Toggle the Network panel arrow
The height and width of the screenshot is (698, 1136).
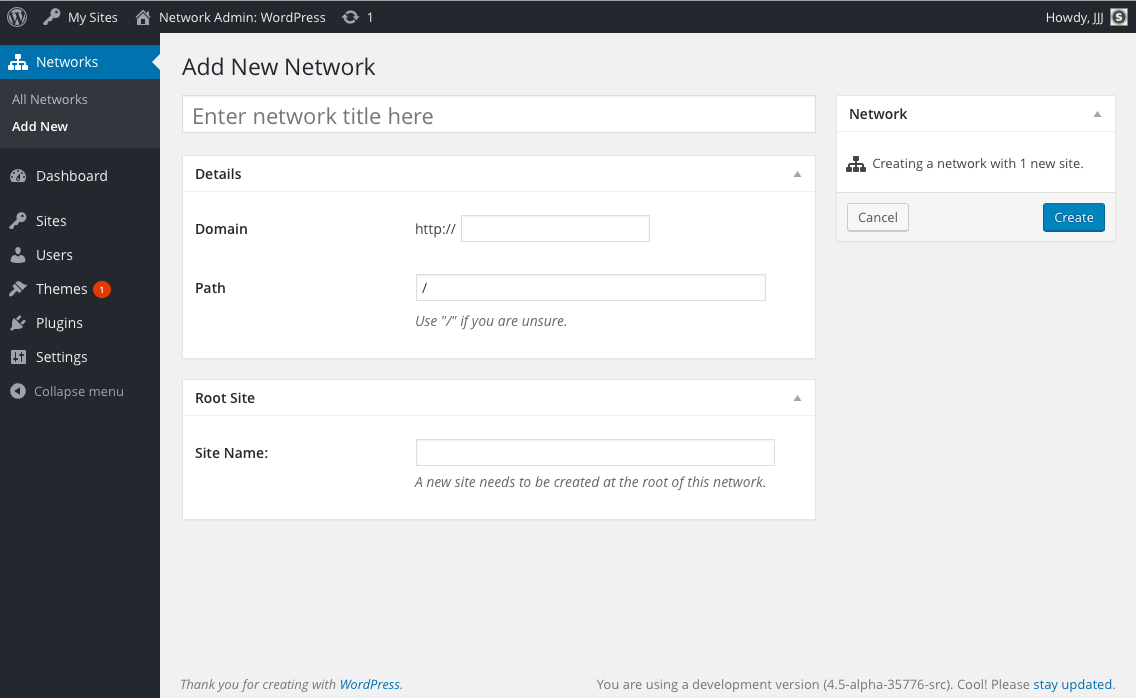point(1097,114)
